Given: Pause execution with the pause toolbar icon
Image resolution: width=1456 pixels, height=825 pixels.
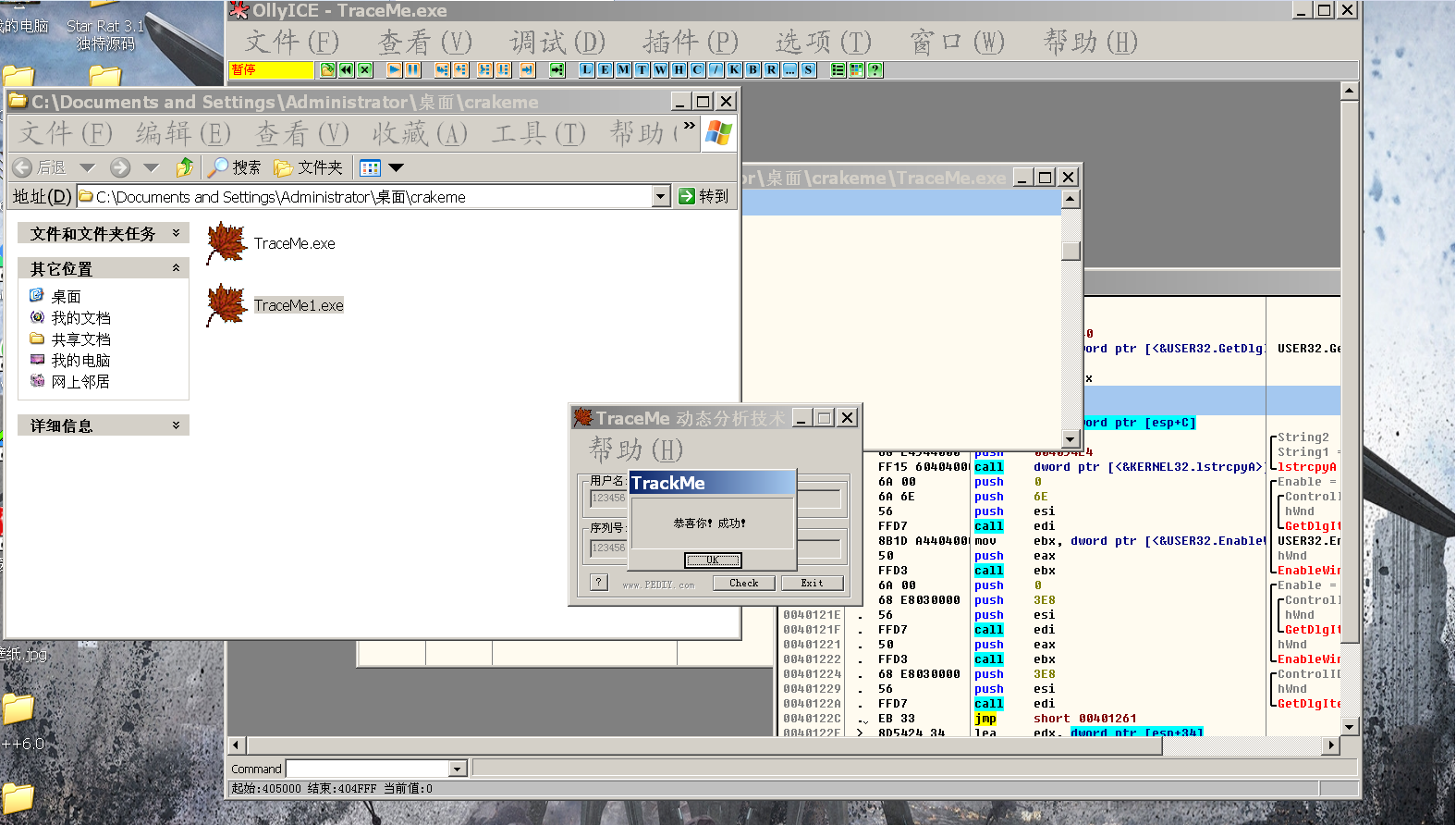Looking at the screenshot, I should point(413,69).
